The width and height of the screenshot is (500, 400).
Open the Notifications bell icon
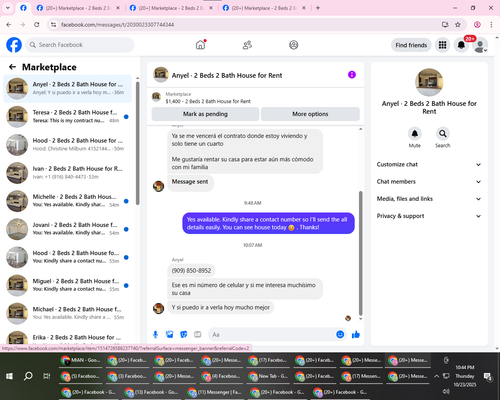pos(461,45)
